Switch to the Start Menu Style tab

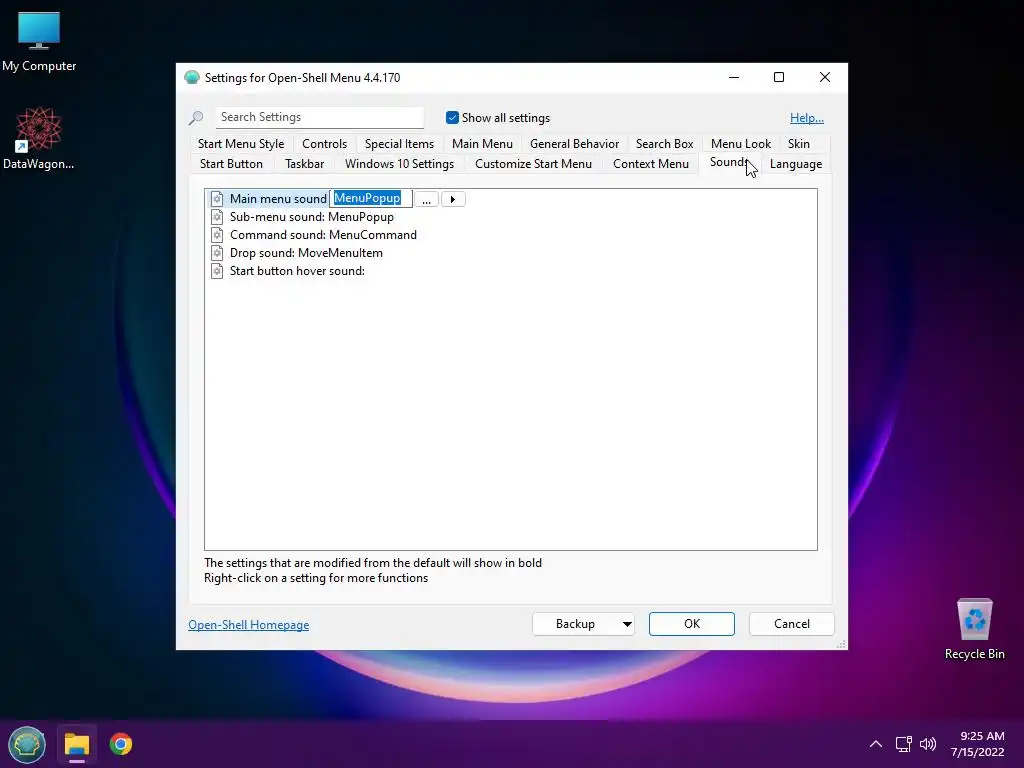coord(241,144)
